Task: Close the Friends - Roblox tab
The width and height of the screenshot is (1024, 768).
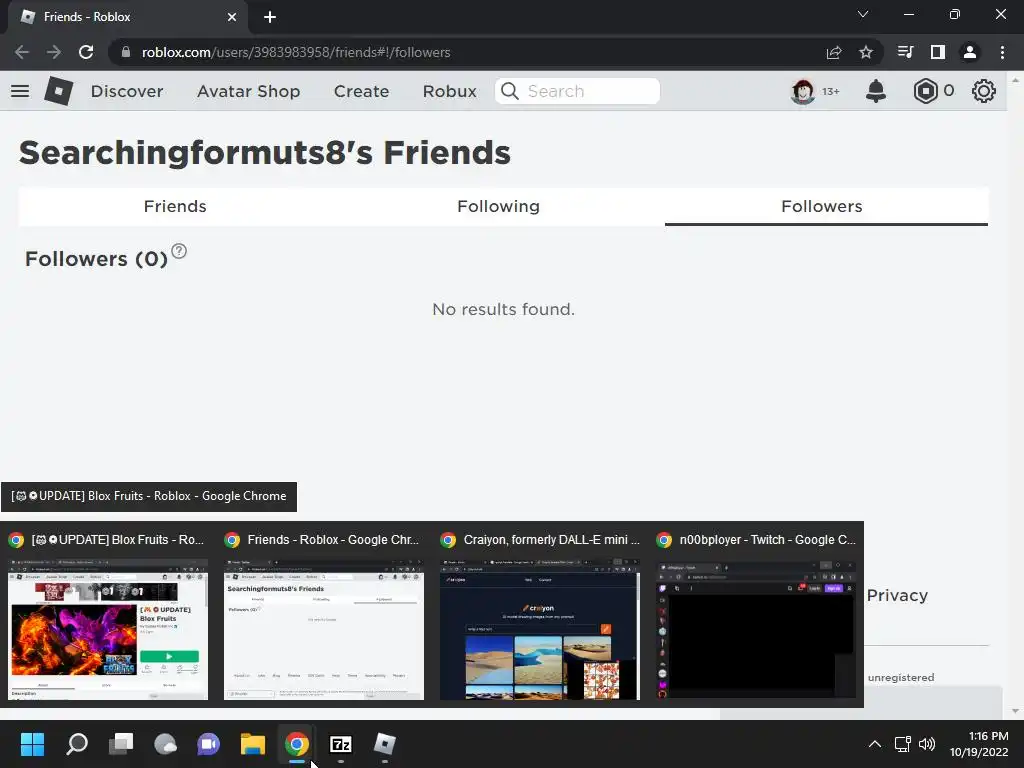Action: click(x=232, y=17)
